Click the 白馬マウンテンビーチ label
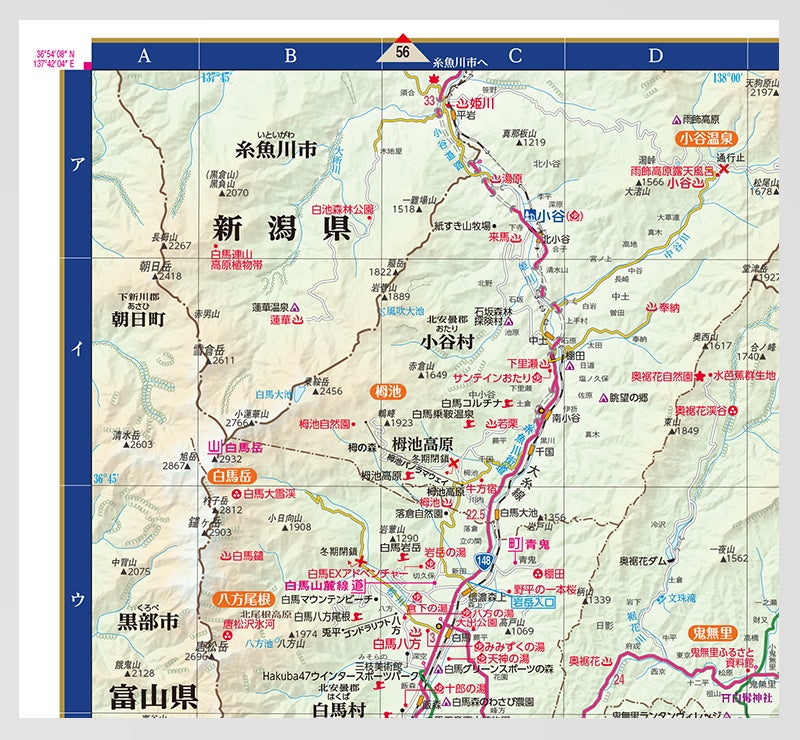 click(327, 599)
